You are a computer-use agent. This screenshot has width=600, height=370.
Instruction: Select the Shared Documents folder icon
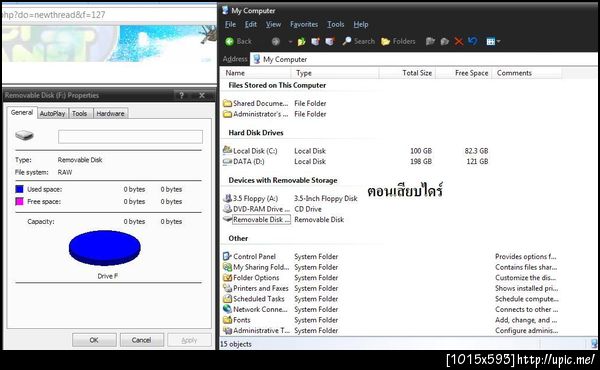coord(227,103)
